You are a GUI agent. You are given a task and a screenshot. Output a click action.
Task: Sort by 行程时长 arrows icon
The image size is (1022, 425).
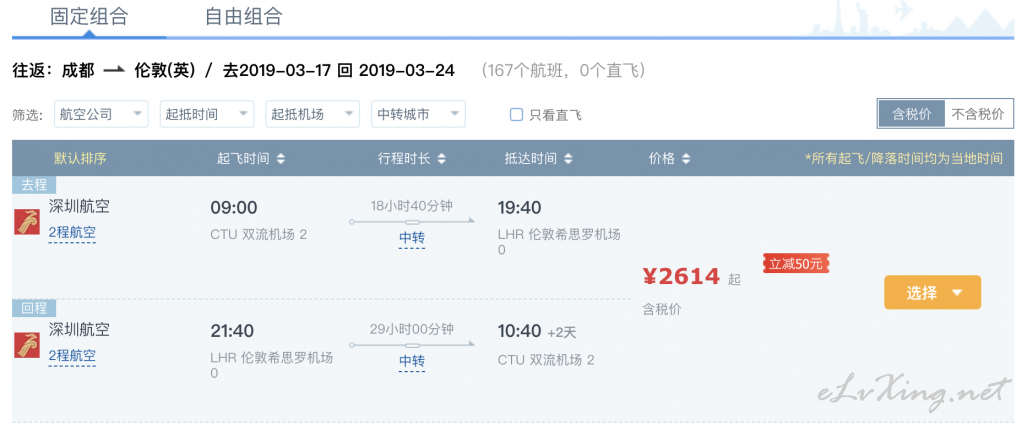(x=441, y=158)
